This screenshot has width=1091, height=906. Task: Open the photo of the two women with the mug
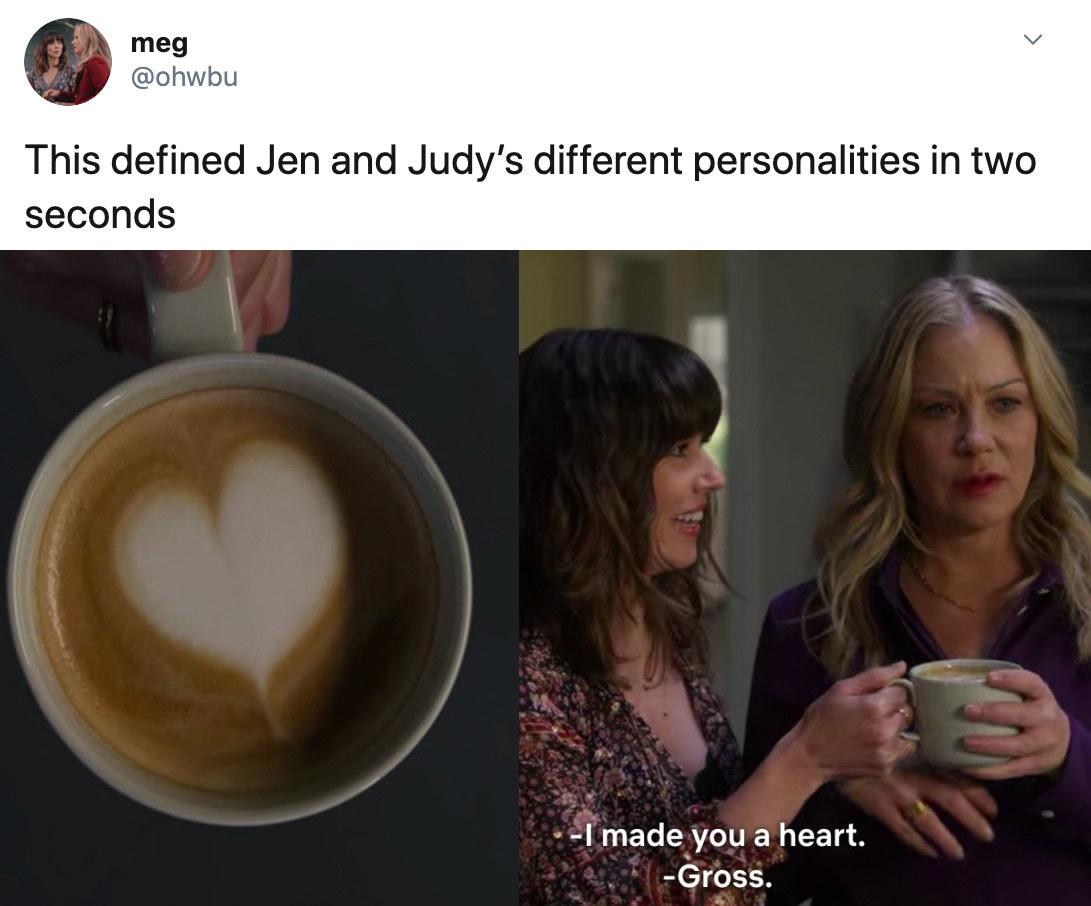pyautogui.click(x=805, y=578)
